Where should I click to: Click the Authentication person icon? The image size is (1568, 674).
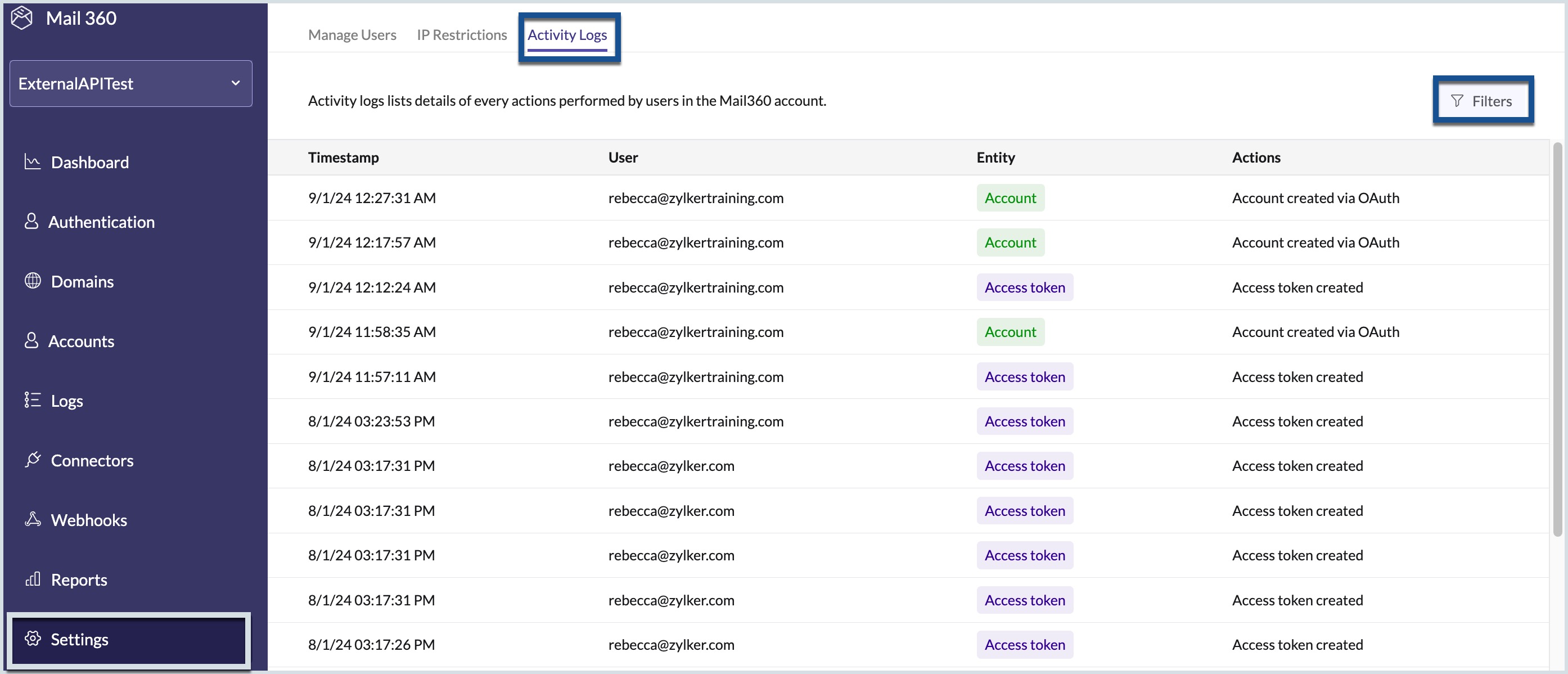(31, 222)
